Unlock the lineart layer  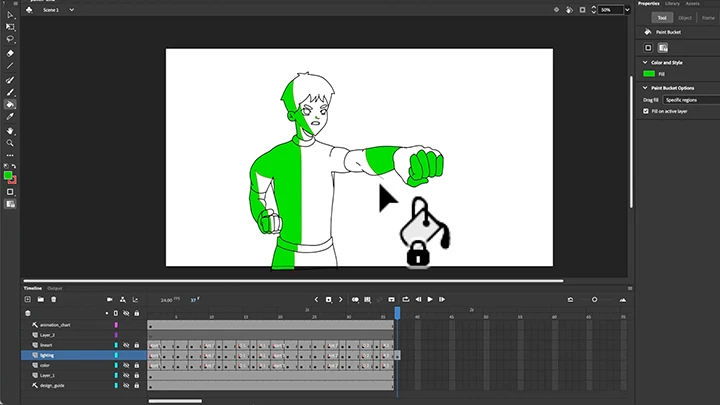(x=137, y=345)
